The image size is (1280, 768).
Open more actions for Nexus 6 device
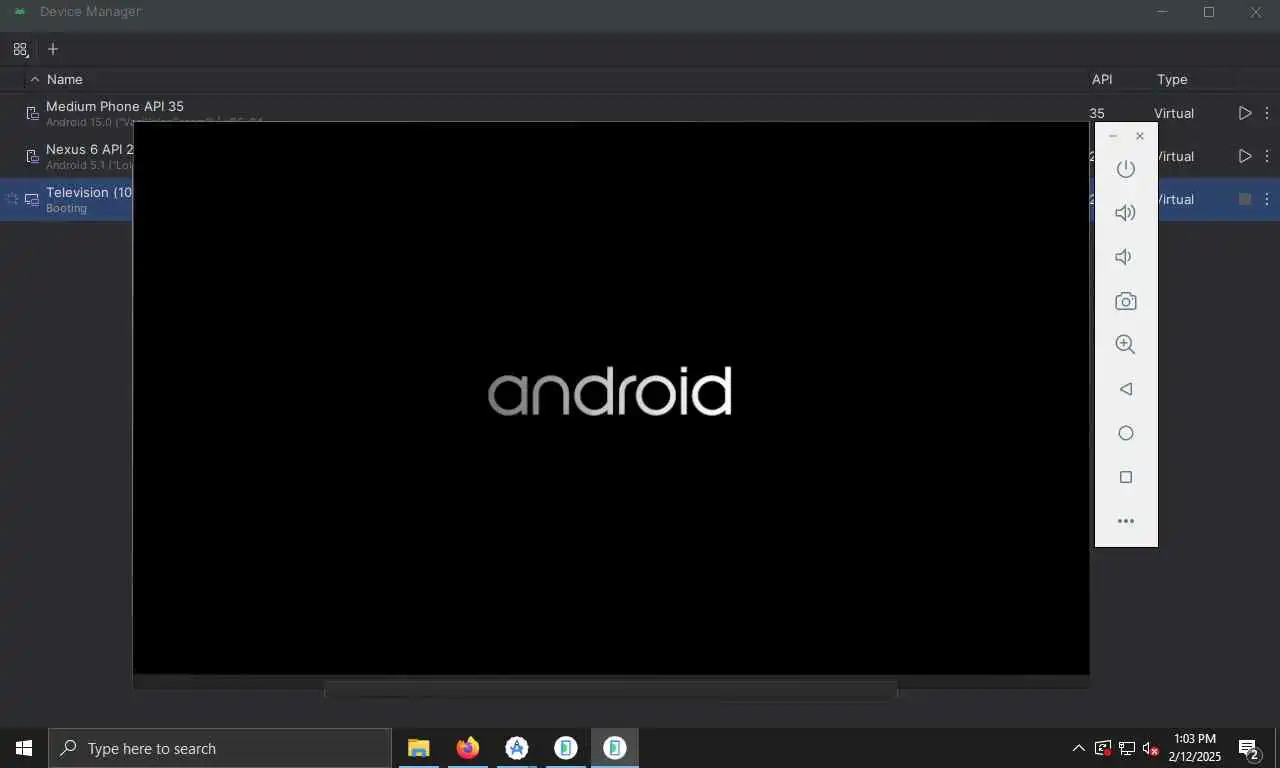click(x=1267, y=156)
